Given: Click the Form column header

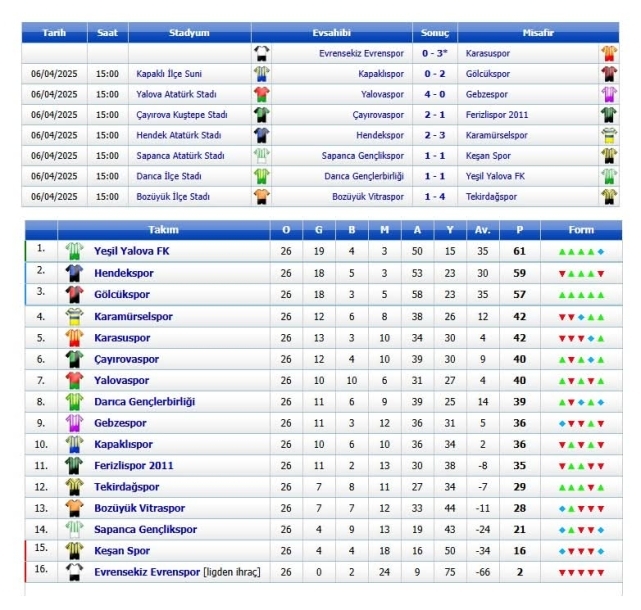Looking at the screenshot, I should (580, 230).
